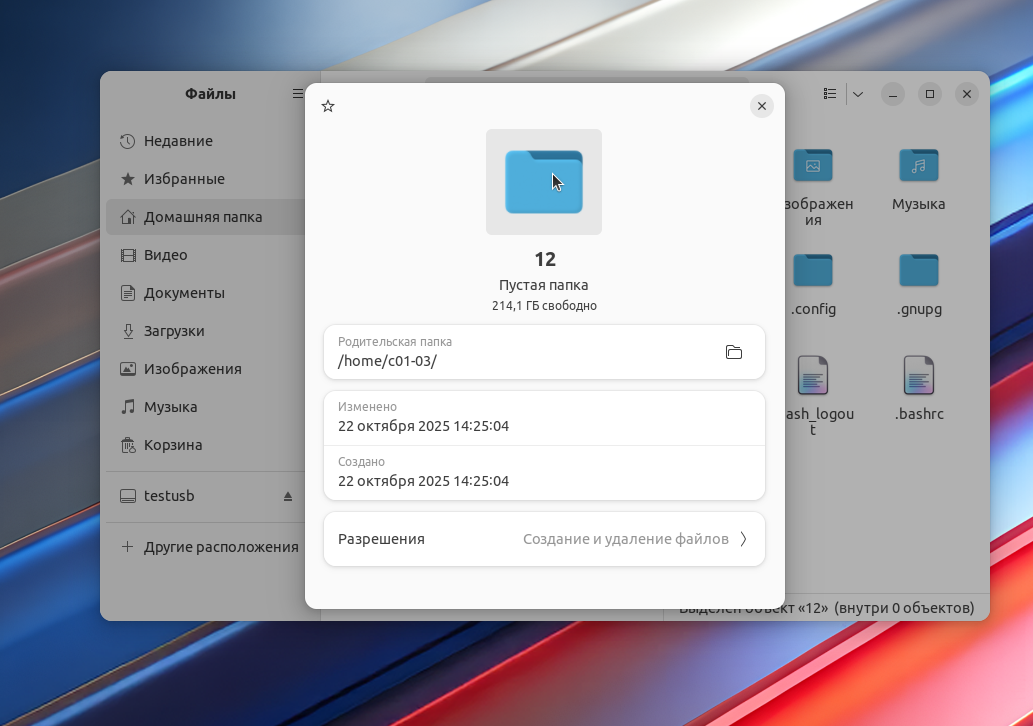The width and height of the screenshot is (1033, 726).
Task: Go to Downloads in the sidebar
Action: coord(174,331)
